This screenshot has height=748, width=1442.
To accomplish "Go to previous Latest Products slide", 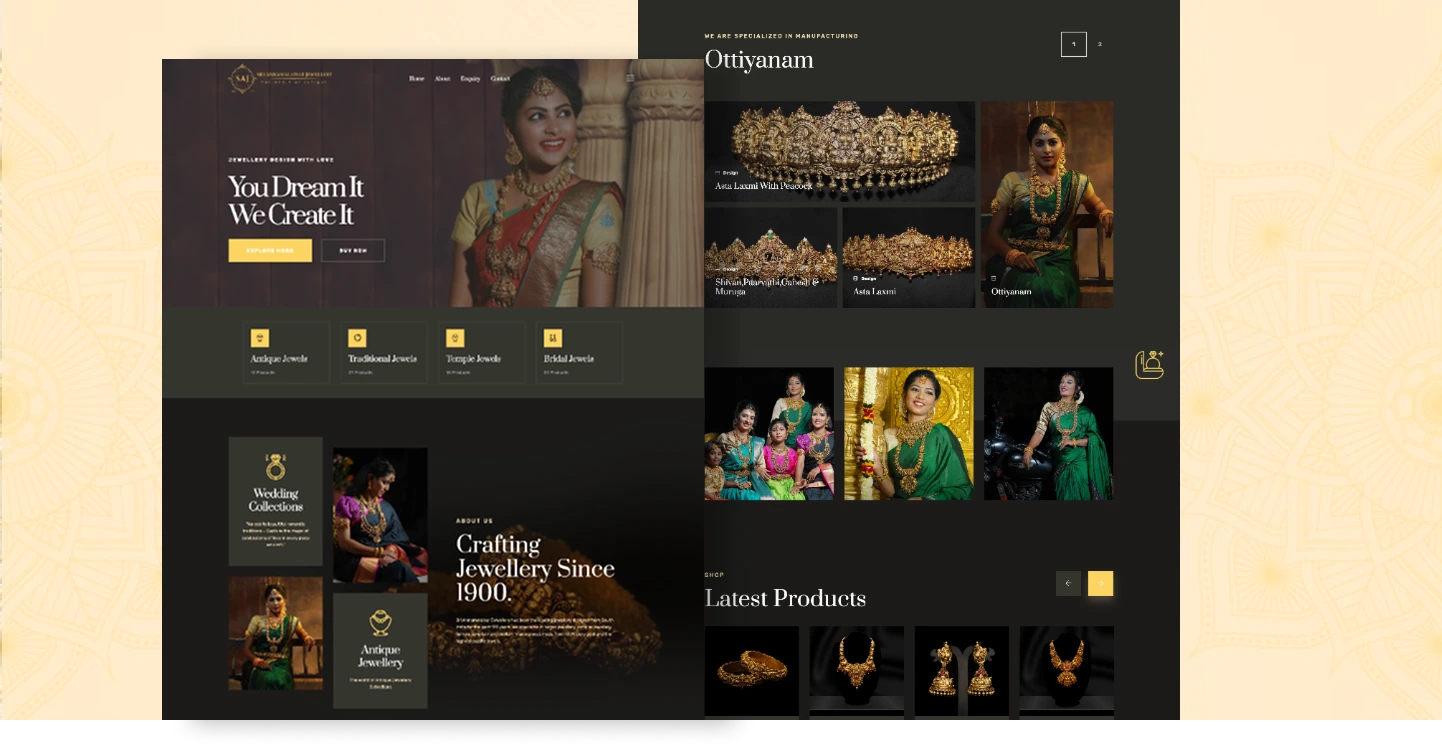I will tap(1068, 583).
